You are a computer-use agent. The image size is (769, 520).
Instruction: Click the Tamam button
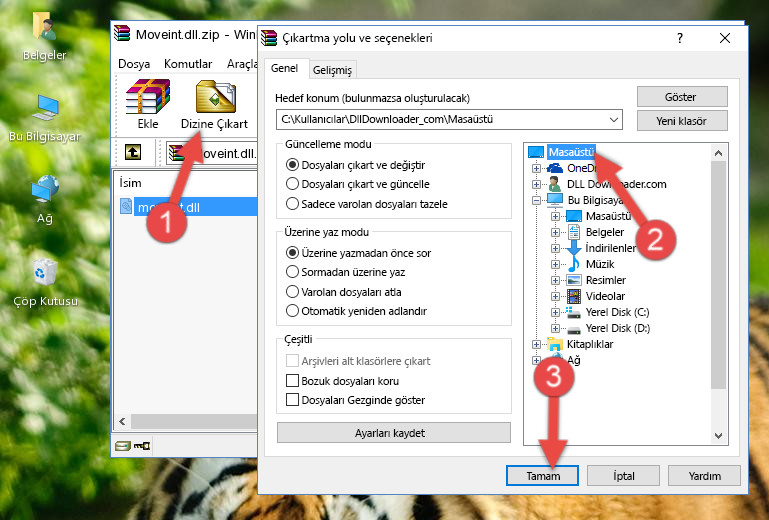click(542, 476)
